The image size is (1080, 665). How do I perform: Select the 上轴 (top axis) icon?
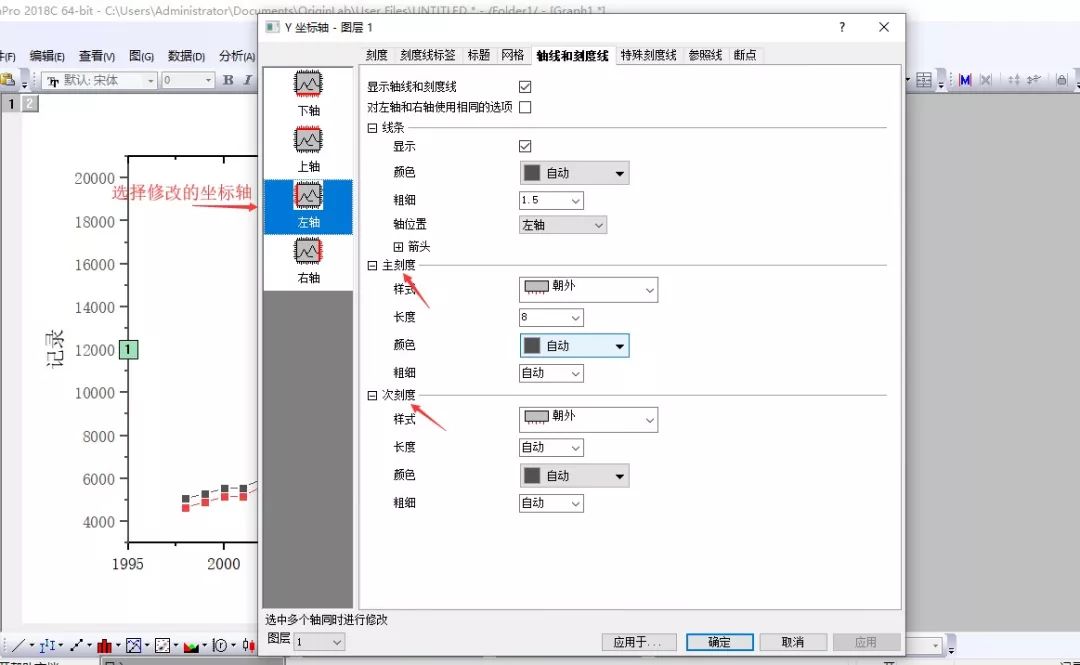tap(308, 139)
